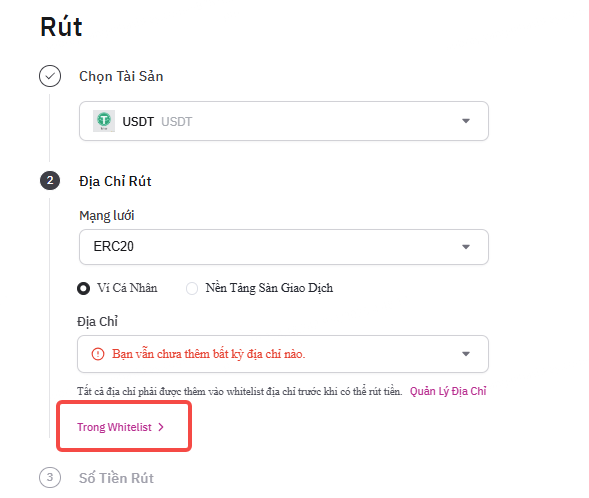589x498 pixels.
Task: Open the Địa Chỉ address dropdown arrow
Action: (466, 354)
